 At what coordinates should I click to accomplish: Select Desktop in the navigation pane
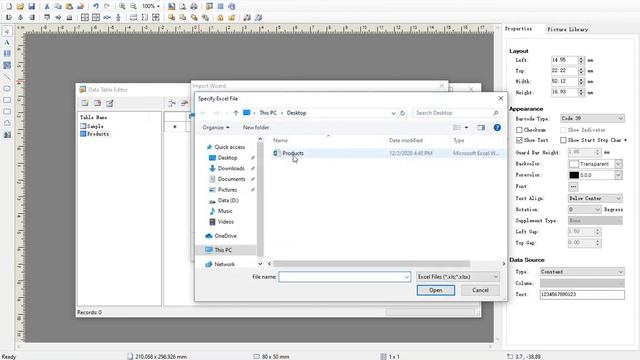(x=227, y=158)
